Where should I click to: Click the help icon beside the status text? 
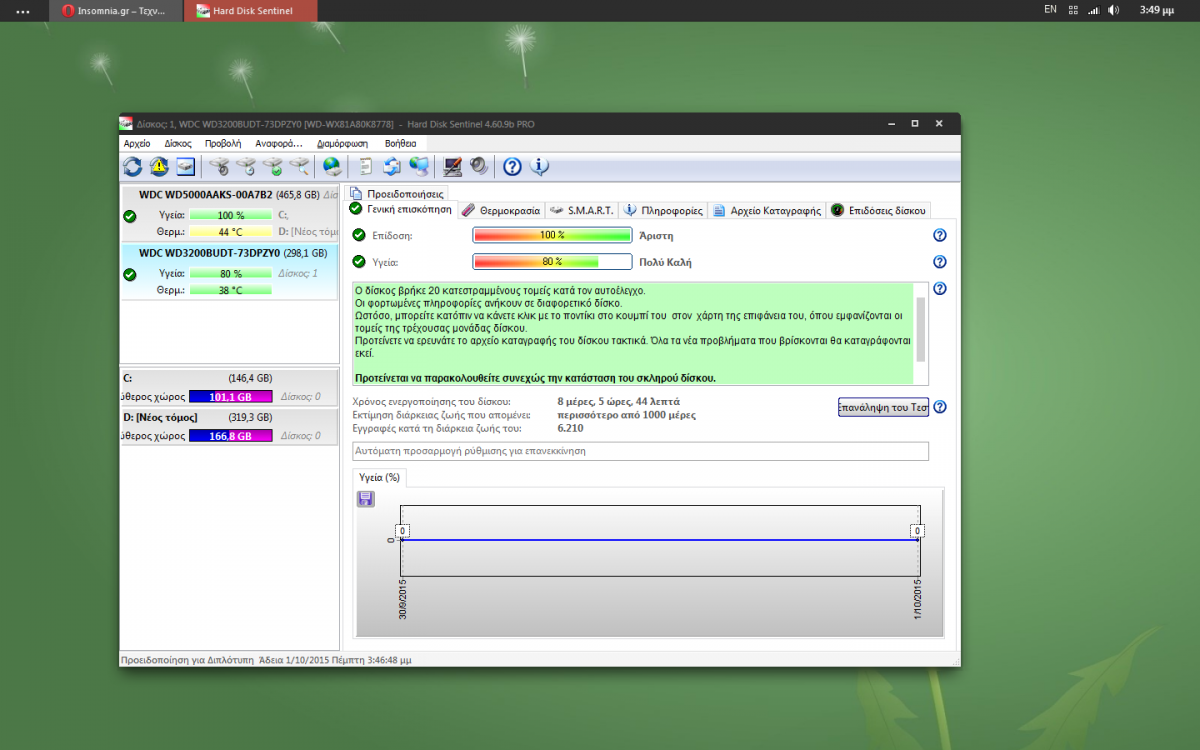tap(939, 289)
